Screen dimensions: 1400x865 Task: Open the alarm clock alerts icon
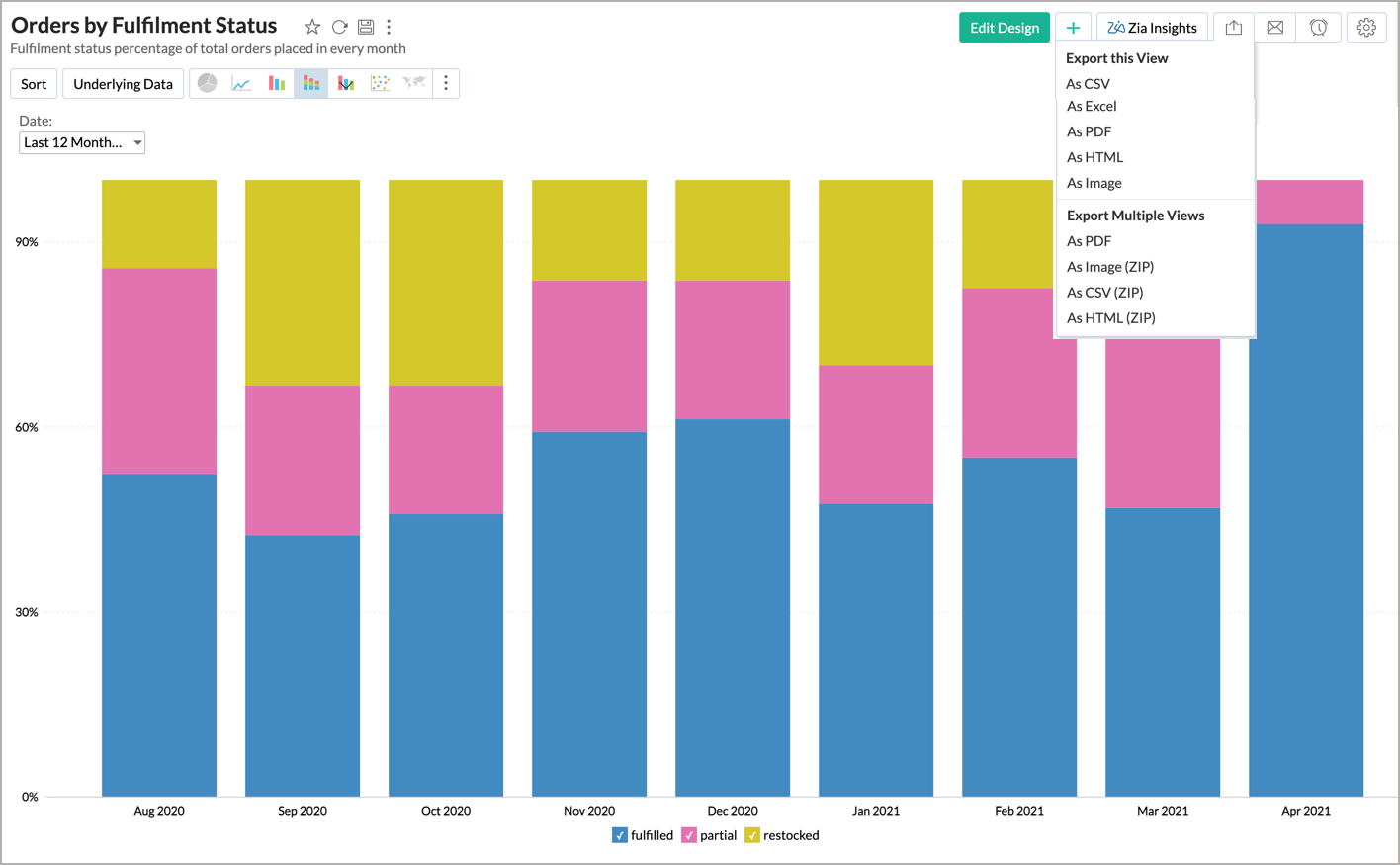1318,28
